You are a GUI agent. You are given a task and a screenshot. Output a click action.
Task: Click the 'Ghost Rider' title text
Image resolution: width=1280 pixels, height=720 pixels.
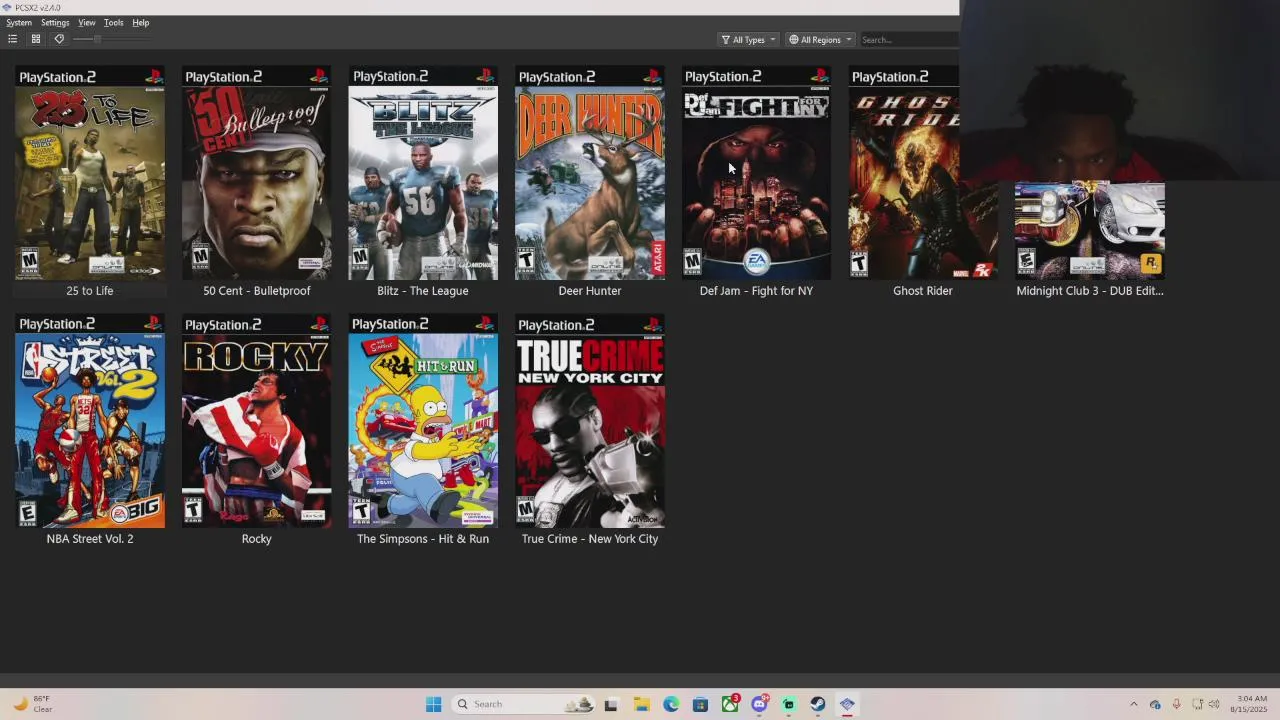923,291
